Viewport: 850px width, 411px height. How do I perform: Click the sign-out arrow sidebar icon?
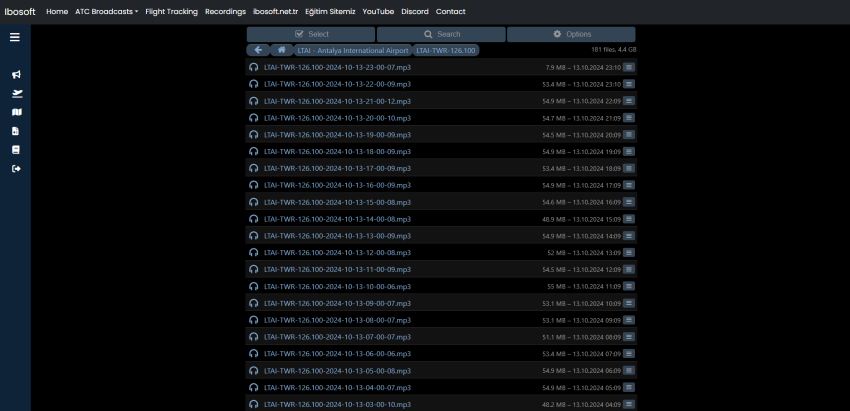point(15,168)
